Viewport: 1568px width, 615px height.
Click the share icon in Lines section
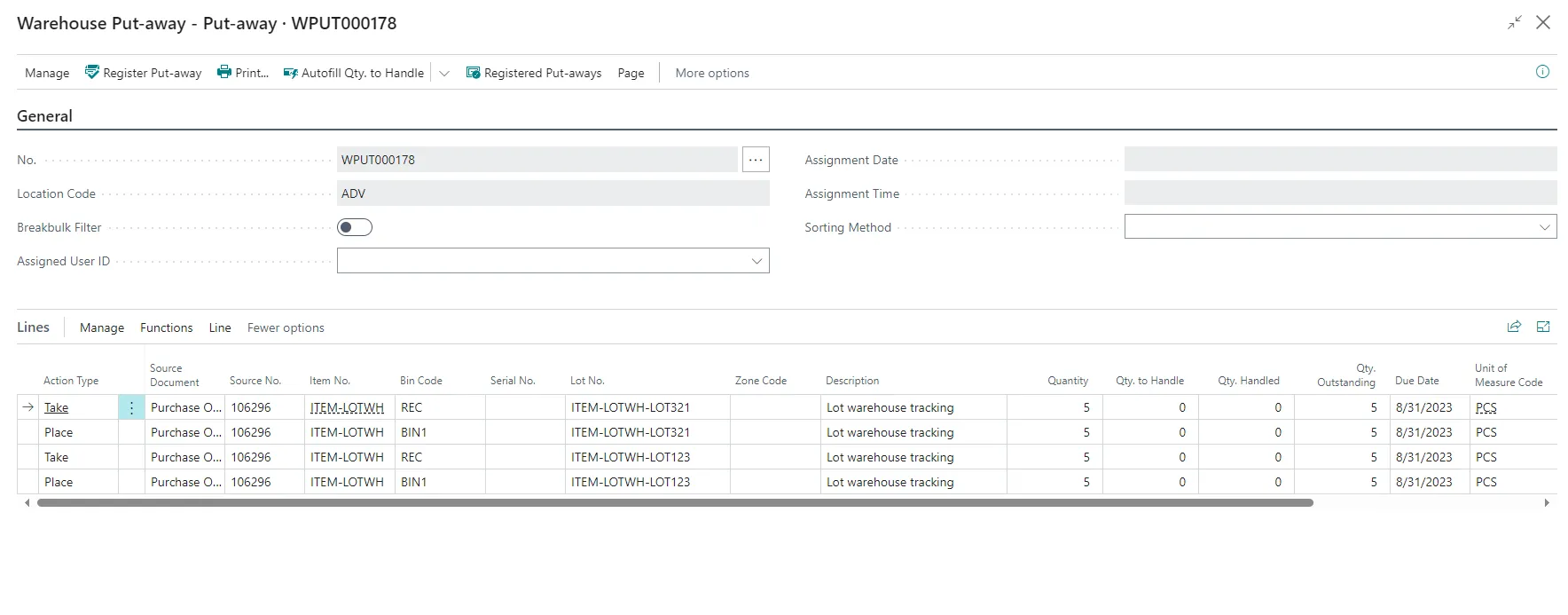(x=1514, y=327)
